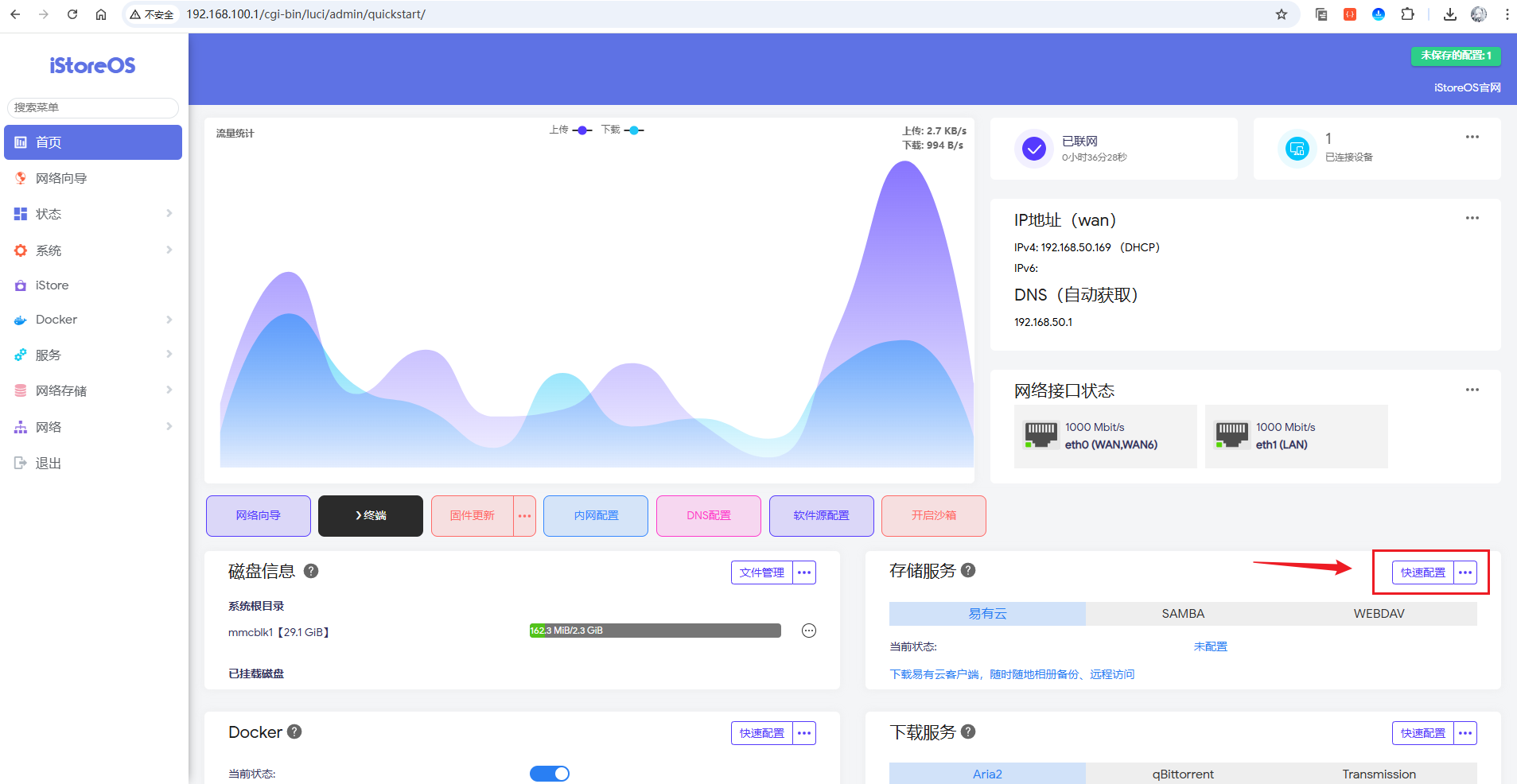Click the DNS配置 button
The width and height of the screenshot is (1517, 784).
point(709,516)
